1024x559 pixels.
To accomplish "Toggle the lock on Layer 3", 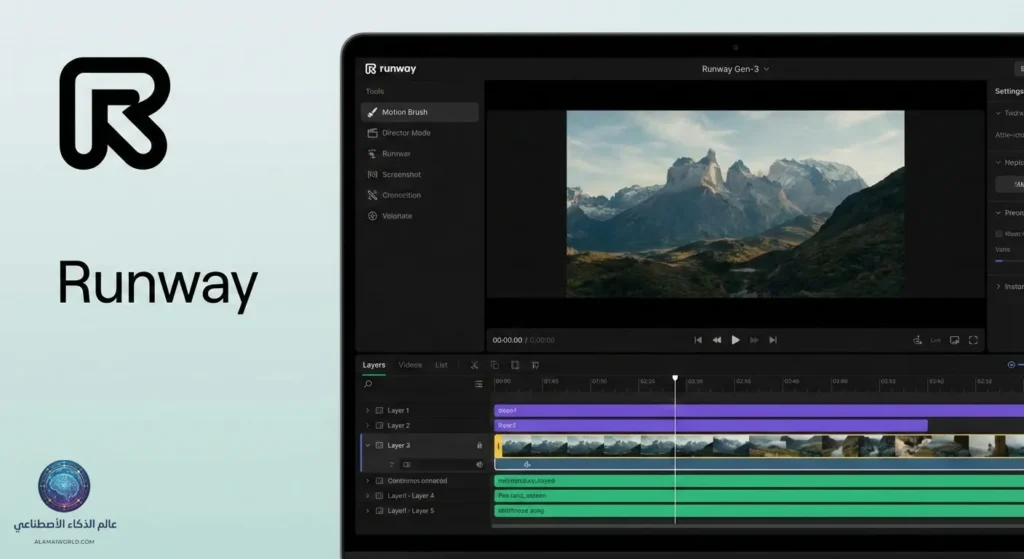I will point(479,445).
